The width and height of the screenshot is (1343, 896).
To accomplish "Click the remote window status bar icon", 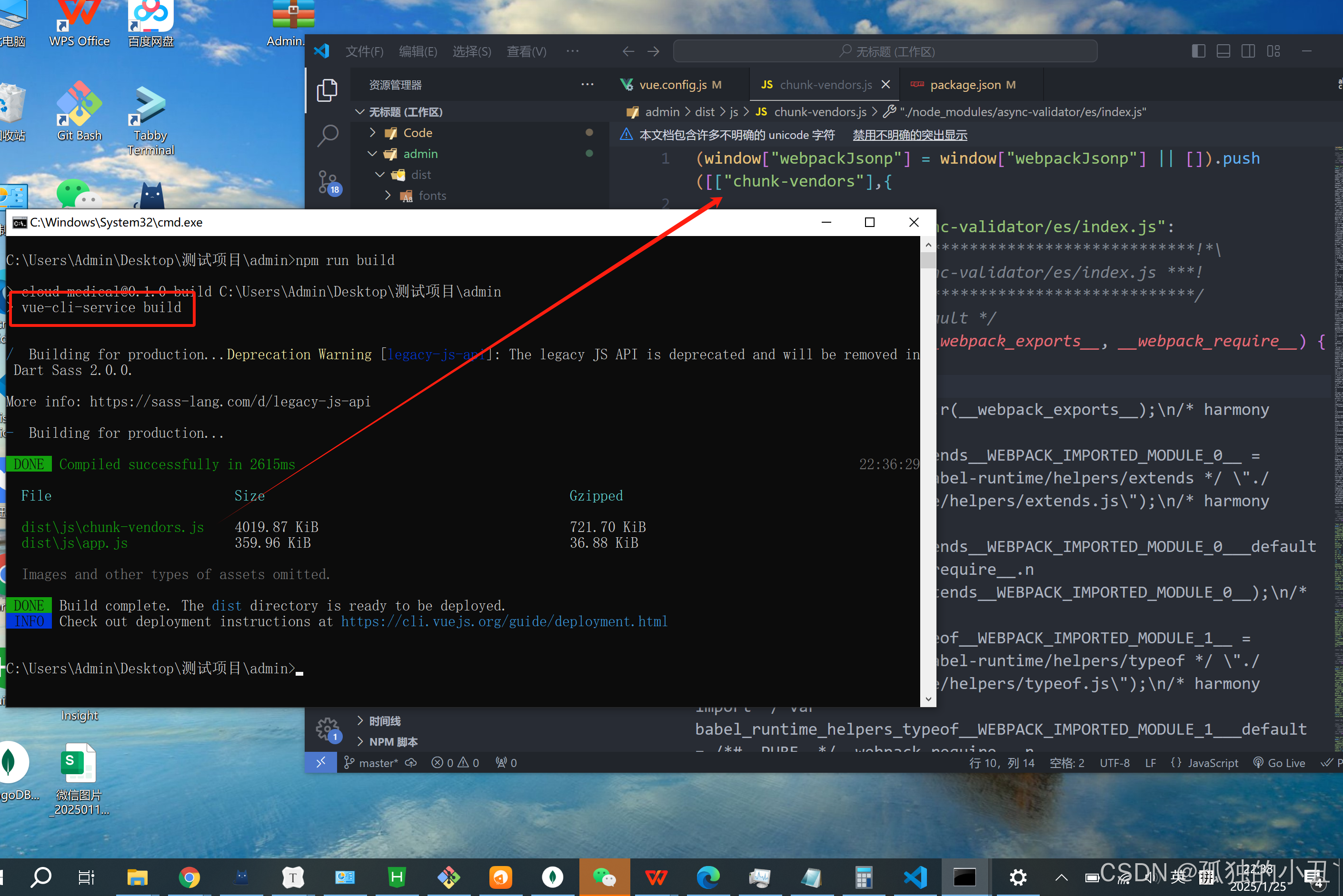I will pos(321,762).
